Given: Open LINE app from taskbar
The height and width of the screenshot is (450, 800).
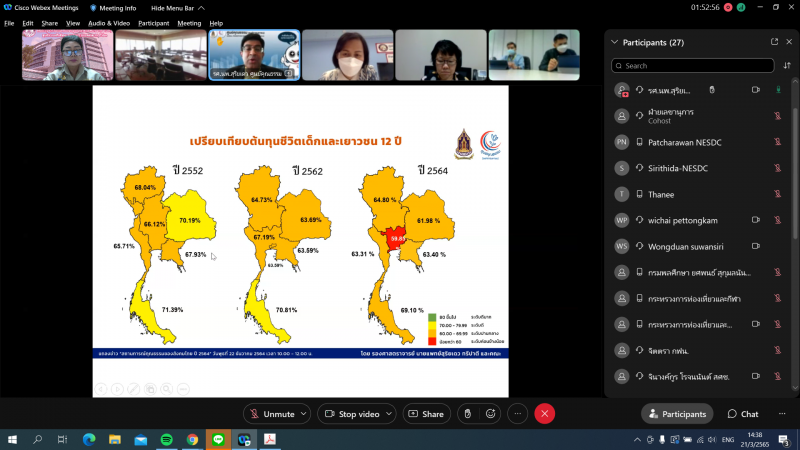Looking at the screenshot, I should [218, 439].
